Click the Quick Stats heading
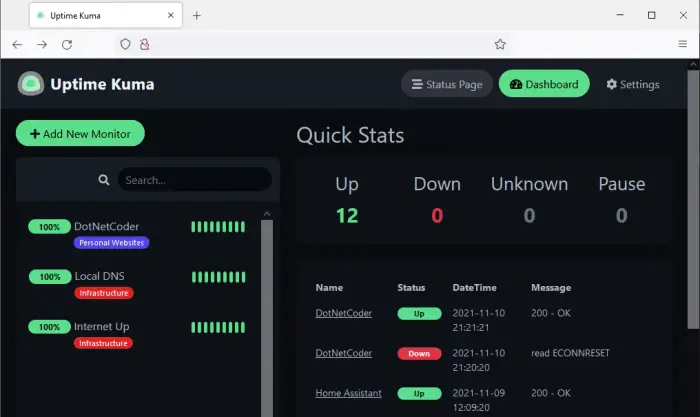This screenshot has height=417, width=700. pyautogui.click(x=350, y=135)
